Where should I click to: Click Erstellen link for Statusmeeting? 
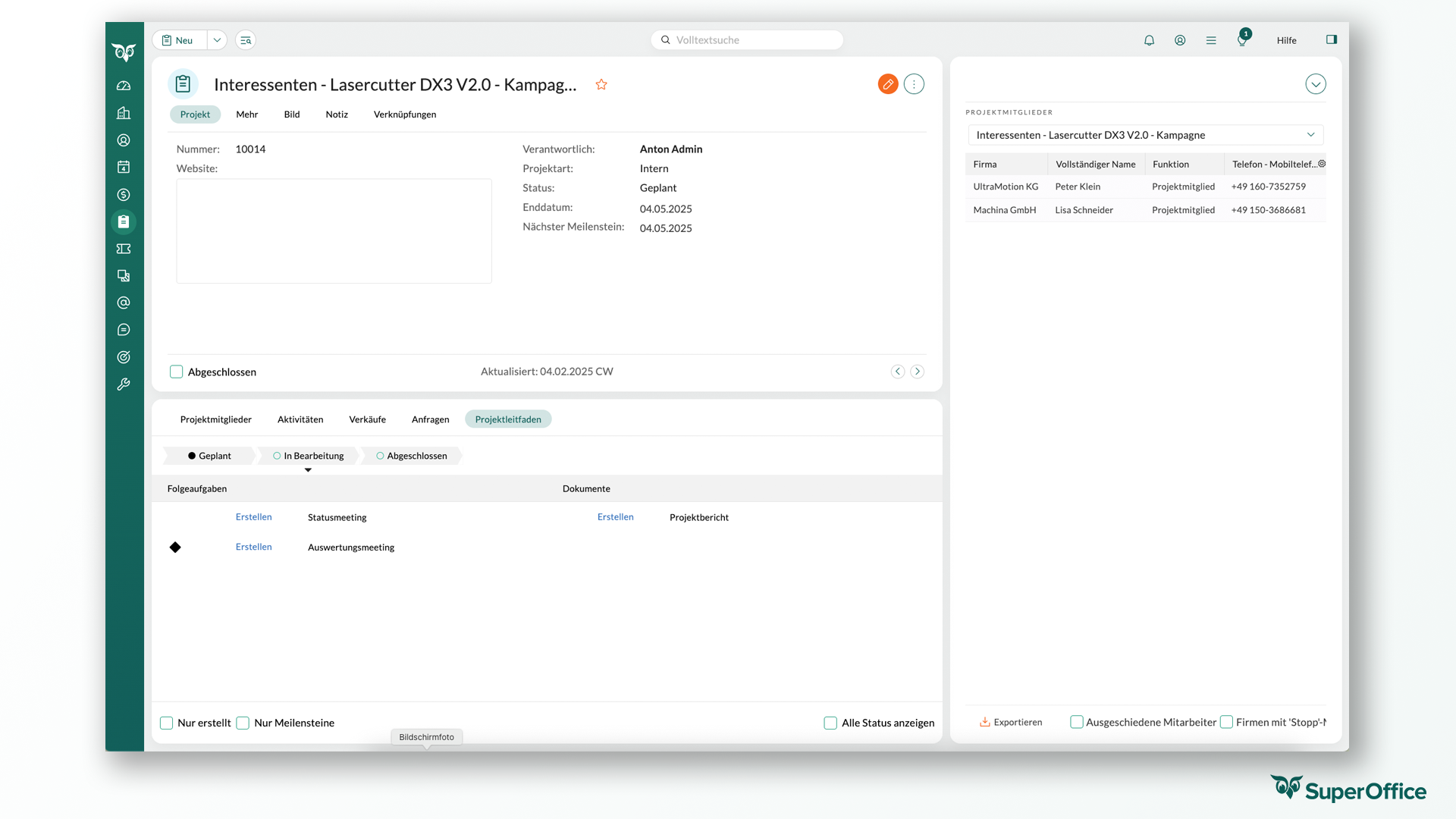[x=253, y=517]
